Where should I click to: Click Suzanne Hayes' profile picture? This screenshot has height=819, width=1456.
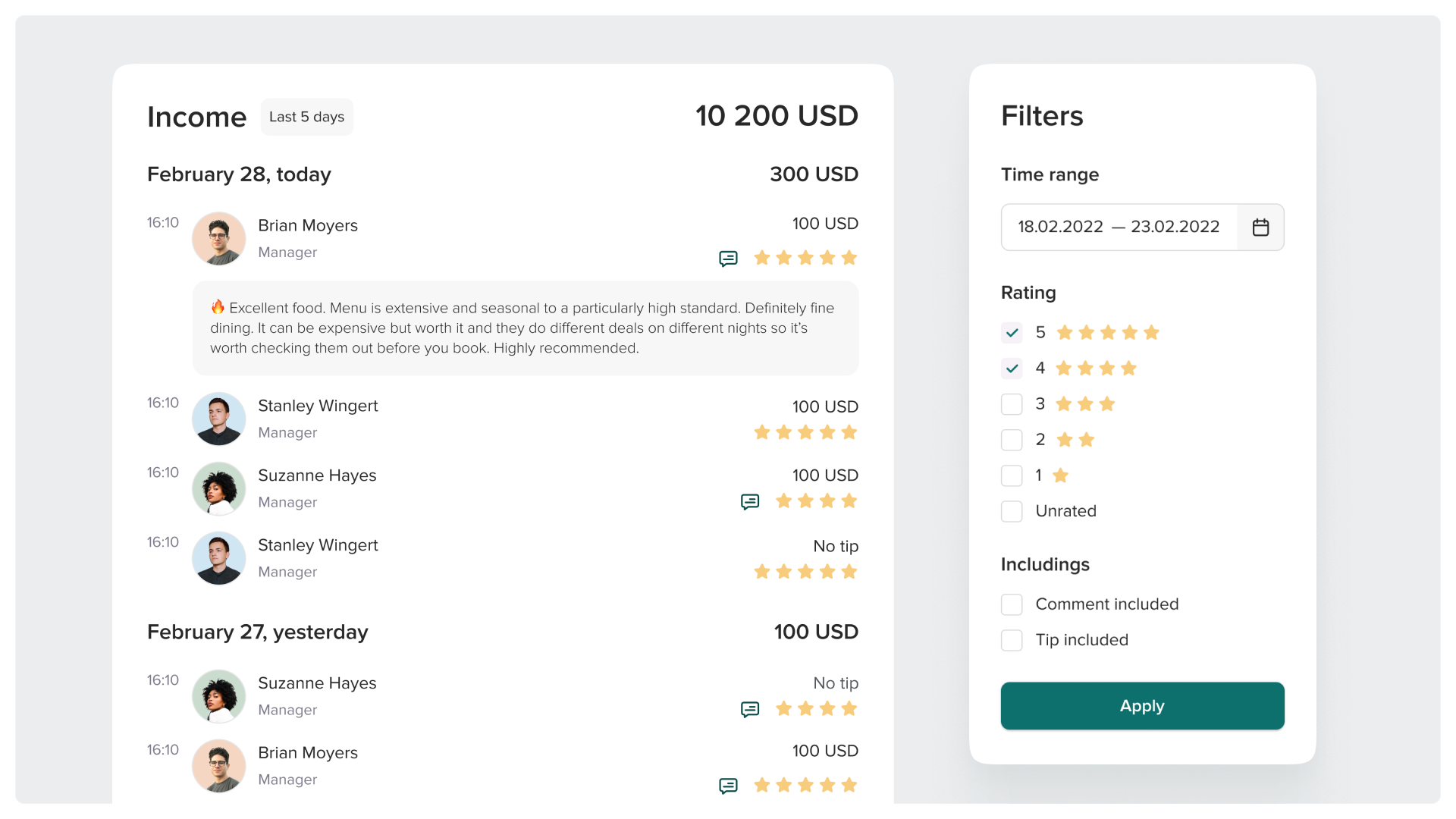[218, 488]
